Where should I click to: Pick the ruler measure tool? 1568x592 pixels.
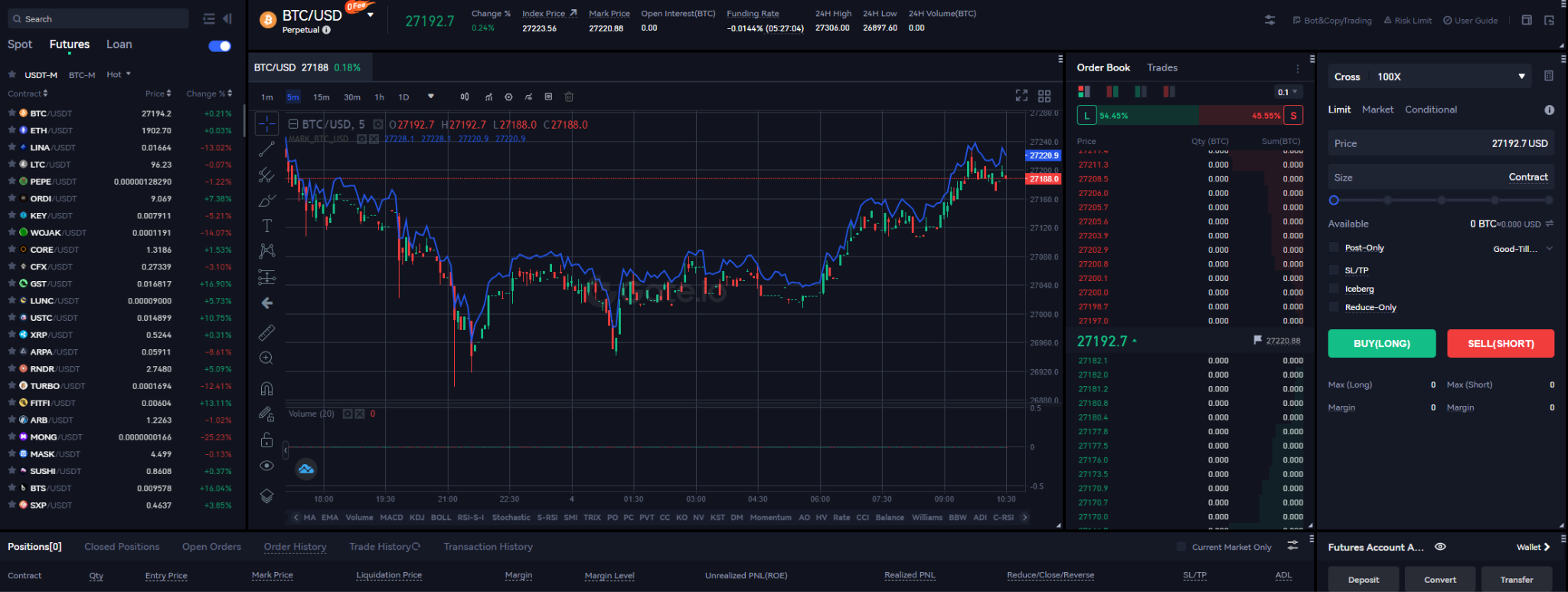pyautogui.click(x=266, y=332)
